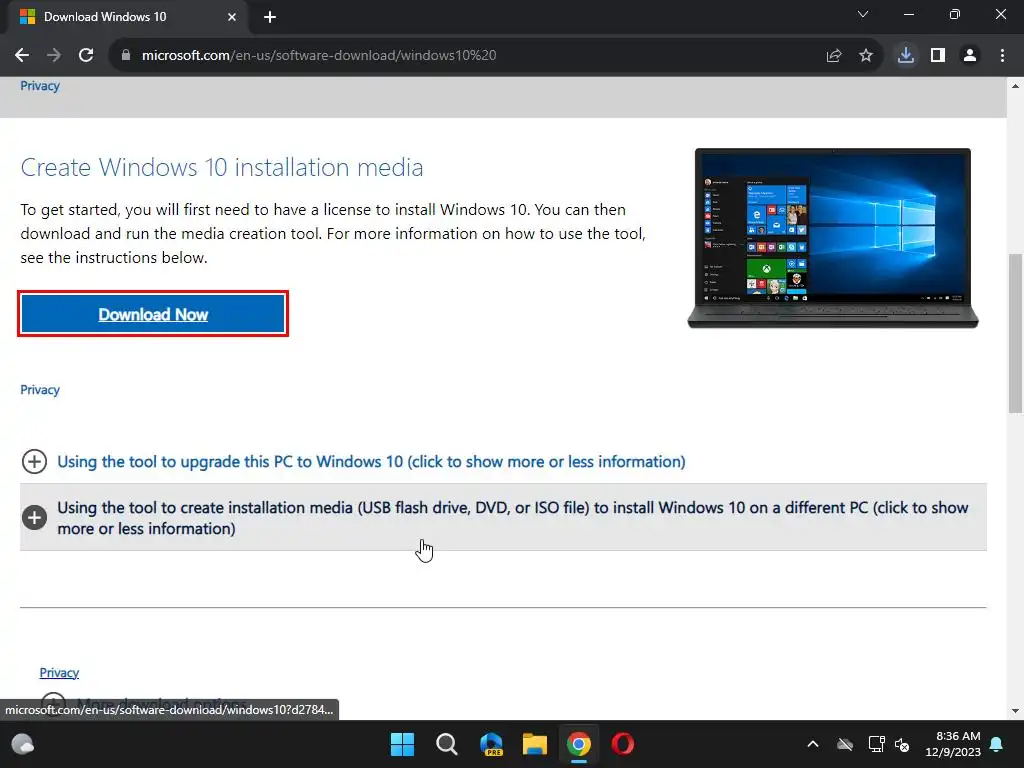
Task: Reload the Download Windows 10 page
Action: pyautogui.click(x=86, y=56)
